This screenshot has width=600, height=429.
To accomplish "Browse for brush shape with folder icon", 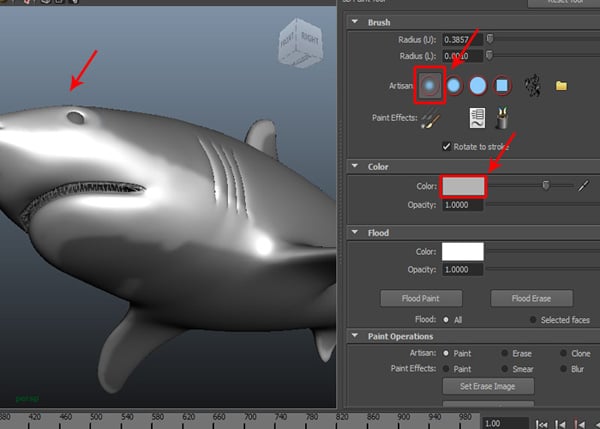I will (561, 85).
